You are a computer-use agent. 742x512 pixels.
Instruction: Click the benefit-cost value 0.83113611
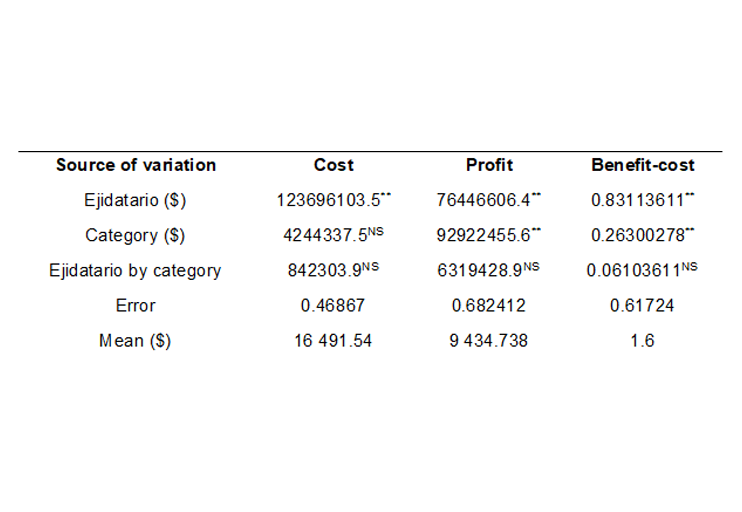[638, 200]
